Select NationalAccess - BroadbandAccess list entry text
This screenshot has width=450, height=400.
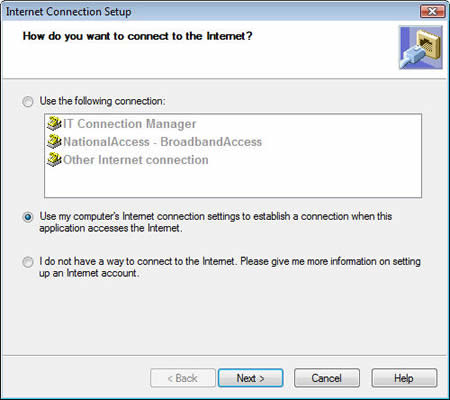point(162,142)
